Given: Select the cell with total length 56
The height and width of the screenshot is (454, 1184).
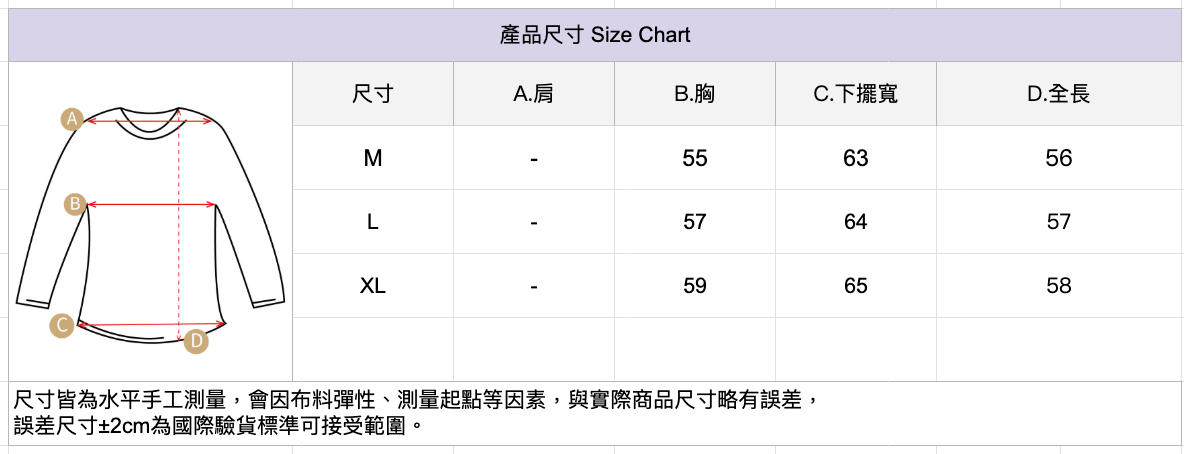Looking at the screenshot, I should tap(1059, 158).
